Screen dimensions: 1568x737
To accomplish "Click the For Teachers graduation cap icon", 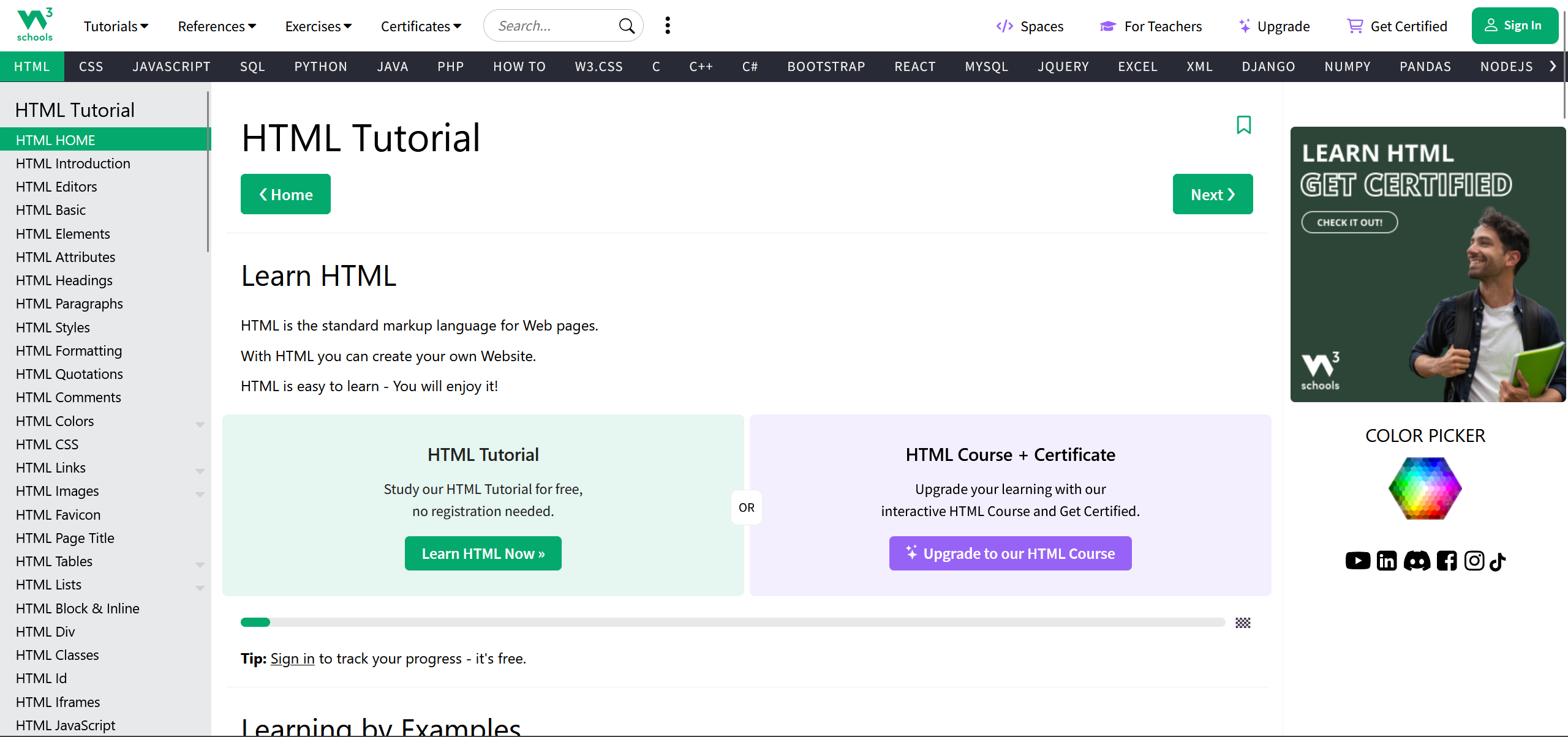I will tap(1107, 26).
